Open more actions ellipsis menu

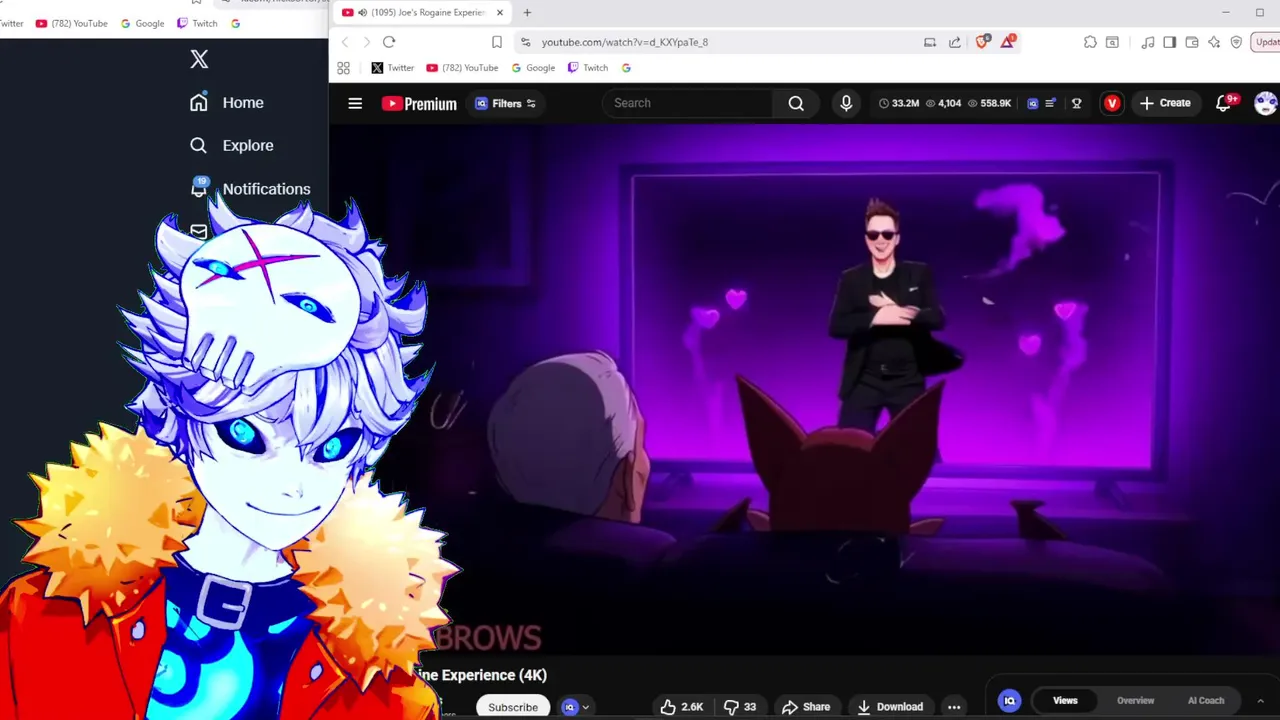coord(954,707)
